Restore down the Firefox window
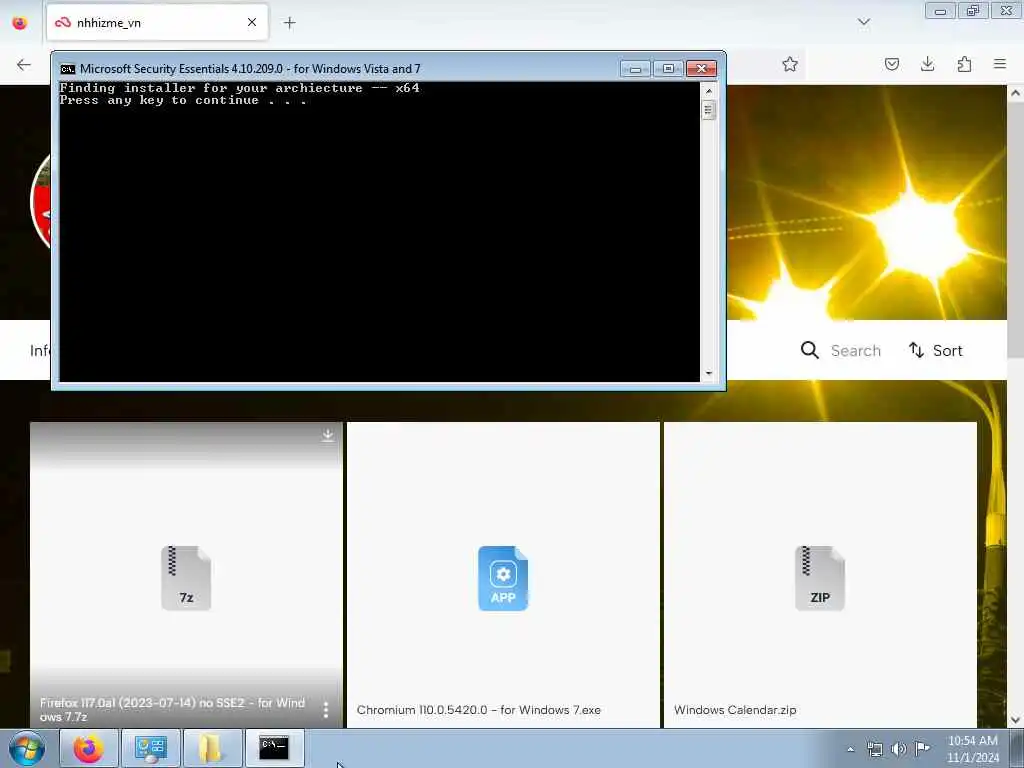 [x=973, y=11]
